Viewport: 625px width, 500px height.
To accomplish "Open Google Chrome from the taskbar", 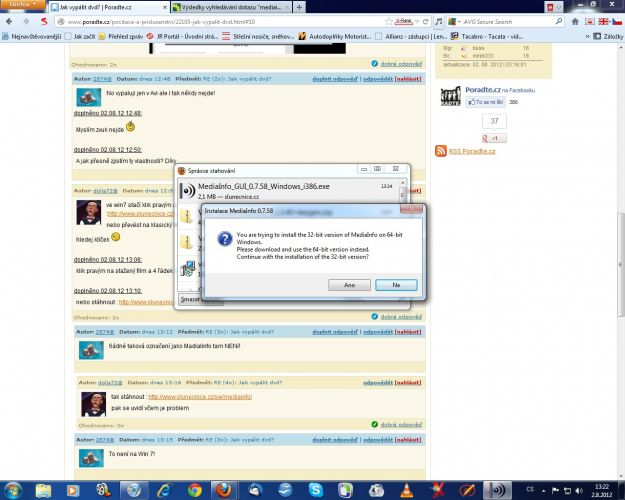I will tap(195, 490).
